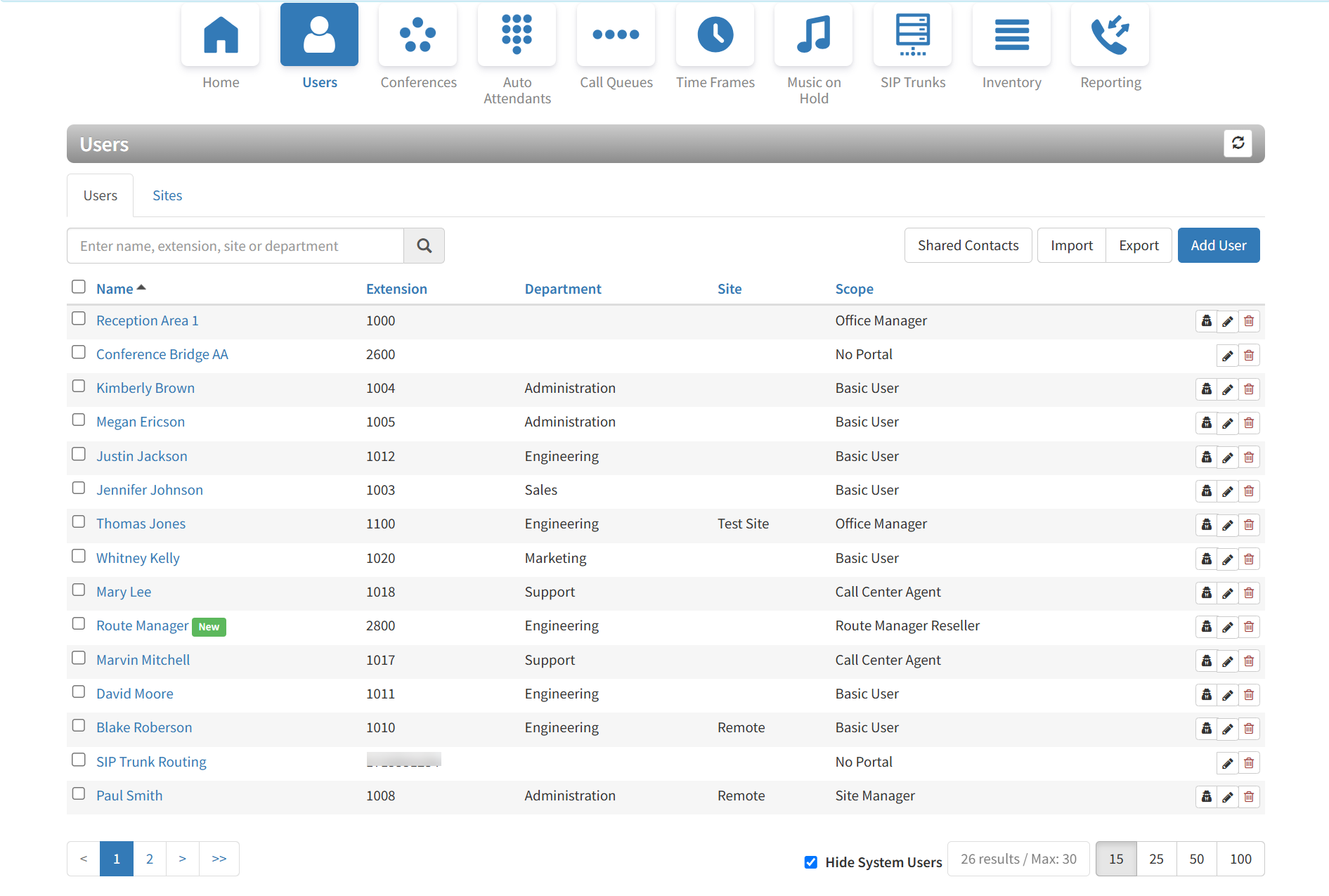The width and height of the screenshot is (1329, 896).
Task: Open the Music on Hold icon
Action: (813, 35)
